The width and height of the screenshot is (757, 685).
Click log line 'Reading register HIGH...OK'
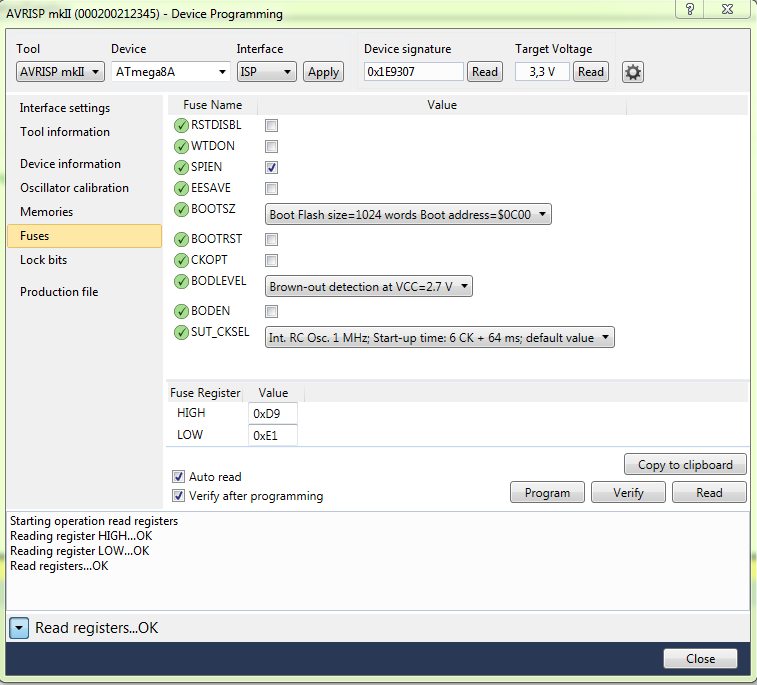tap(81, 536)
